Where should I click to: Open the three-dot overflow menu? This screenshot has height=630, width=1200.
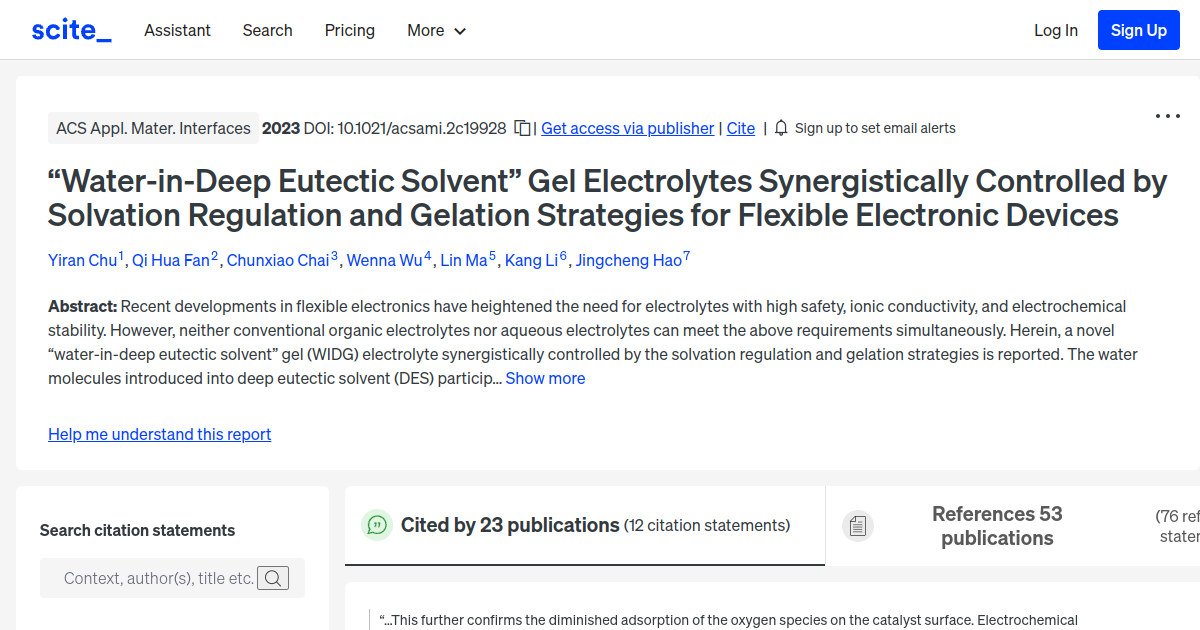click(1167, 116)
